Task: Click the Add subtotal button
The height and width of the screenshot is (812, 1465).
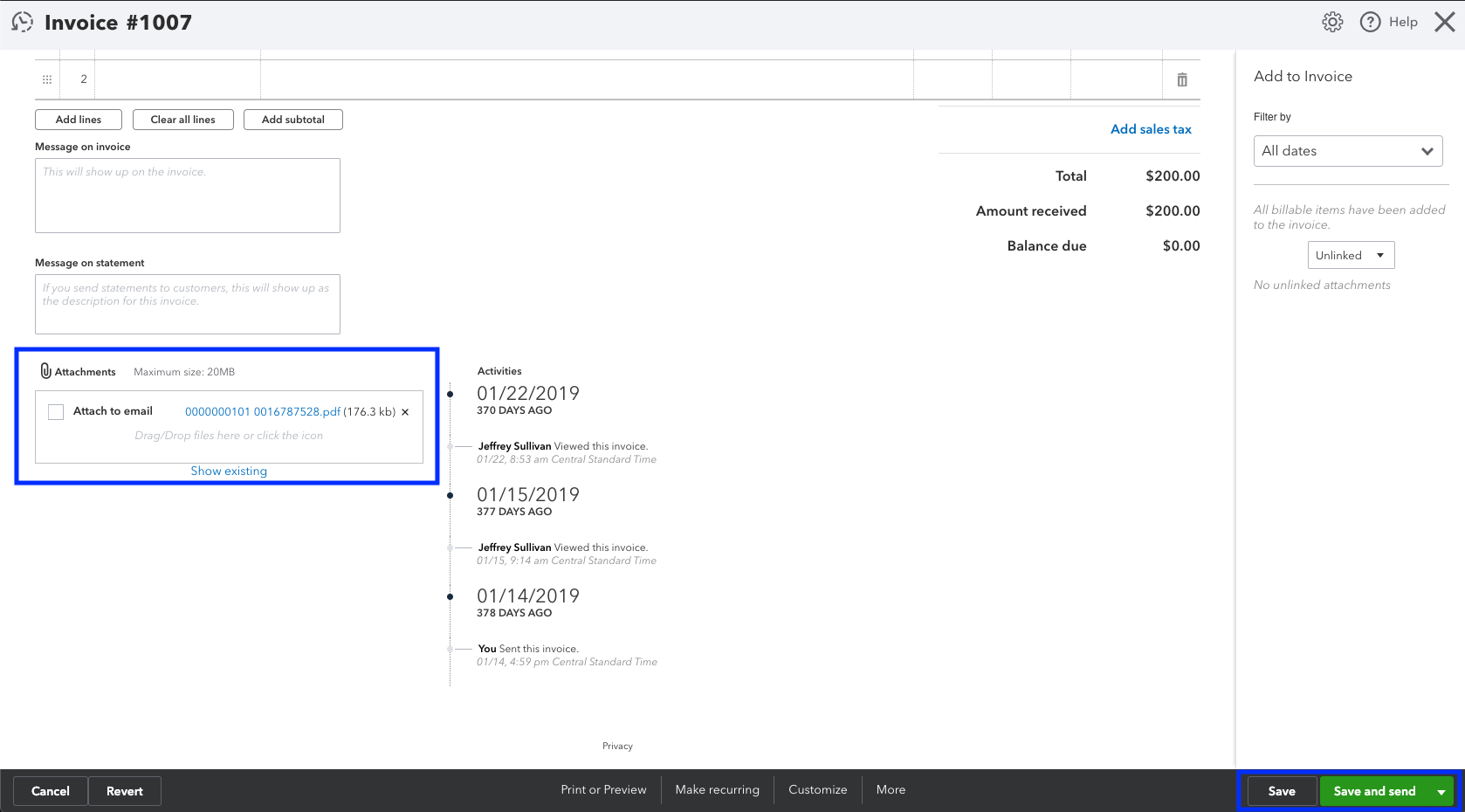Action: 293,120
